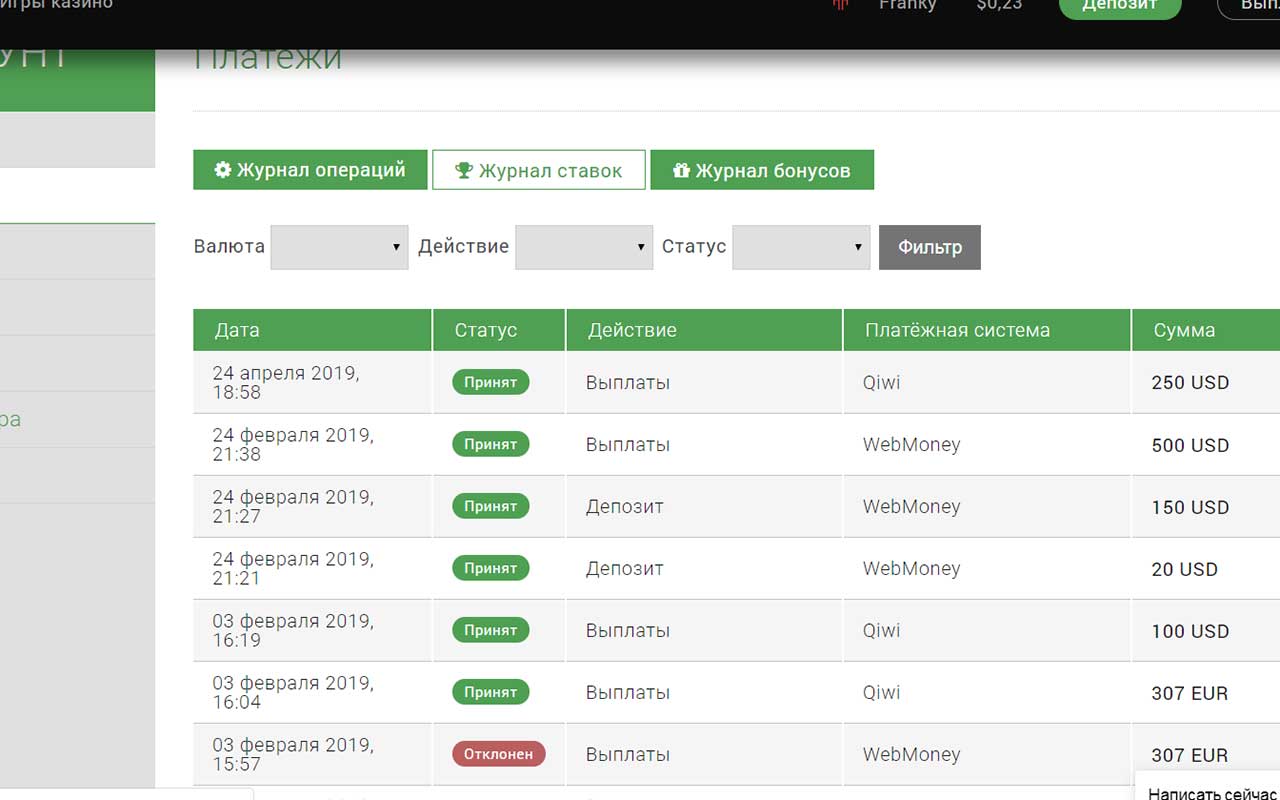Screen dimensions: 1280x800
Task: Click Депозит in the 20 USD row
Action: (625, 569)
